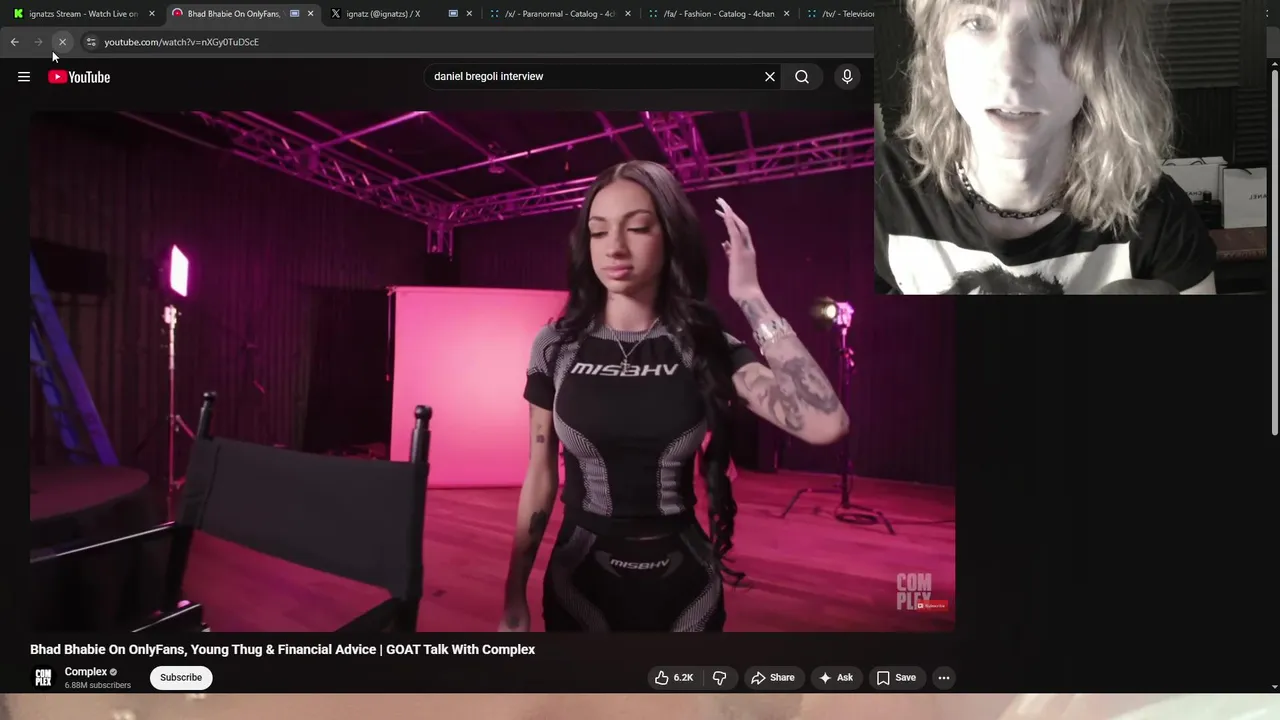The height and width of the screenshot is (720, 1280).
Task: Clear the search box with X
Action: click(x=770, y=77)
